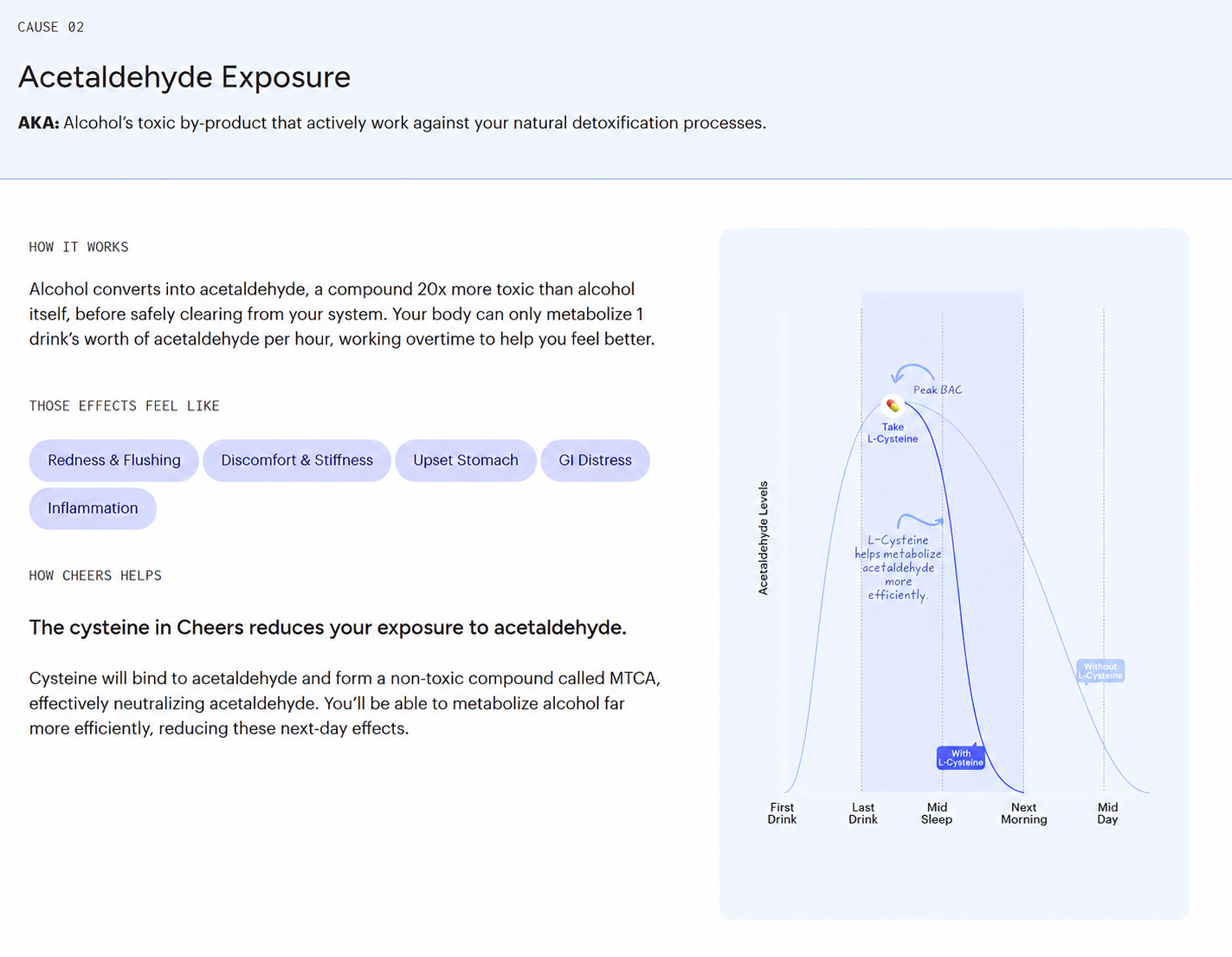Click the Inflammation pill

(x=93, y=508)
